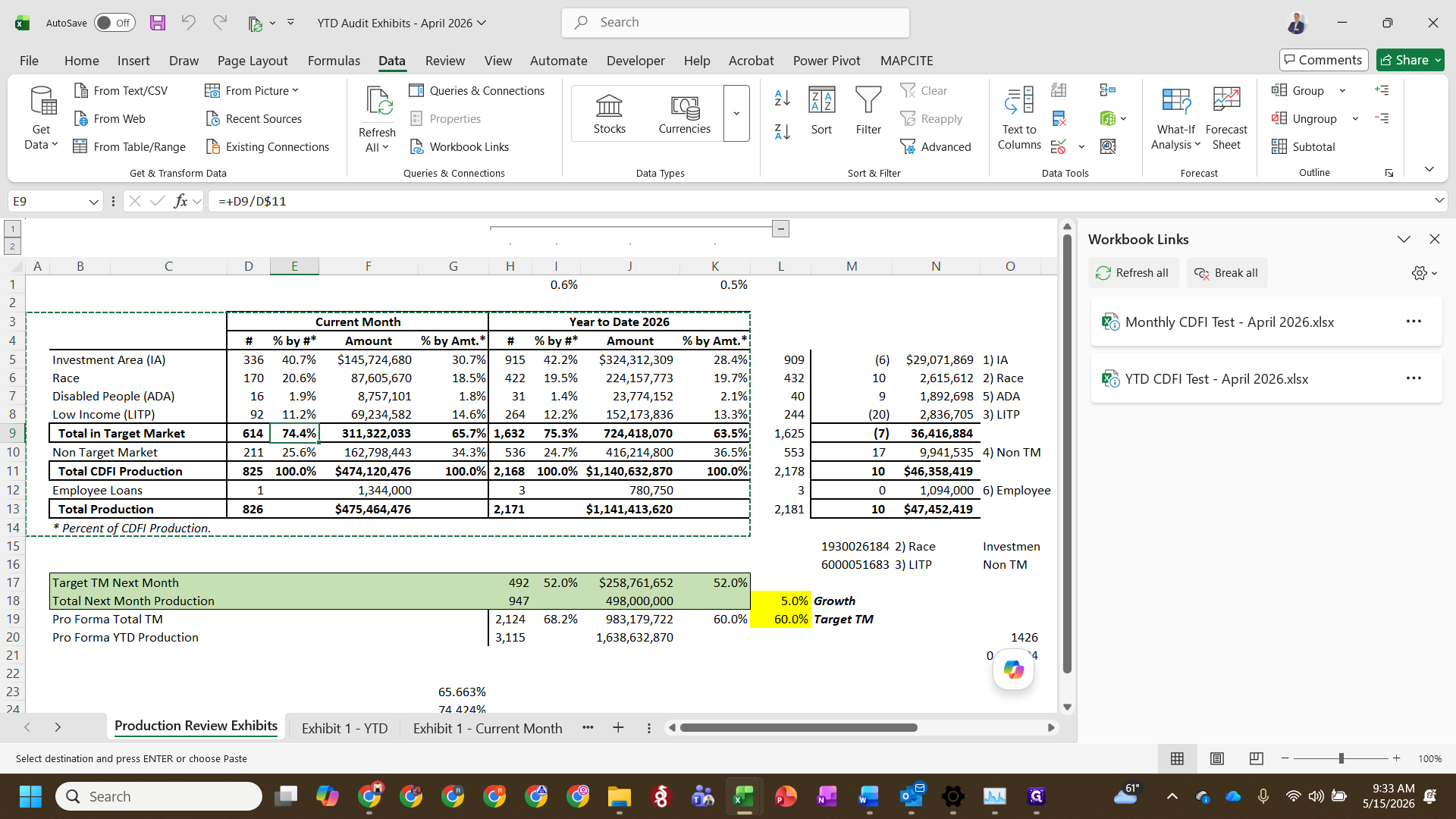
Task: Open Existing Connections
Action: (268, 146)
